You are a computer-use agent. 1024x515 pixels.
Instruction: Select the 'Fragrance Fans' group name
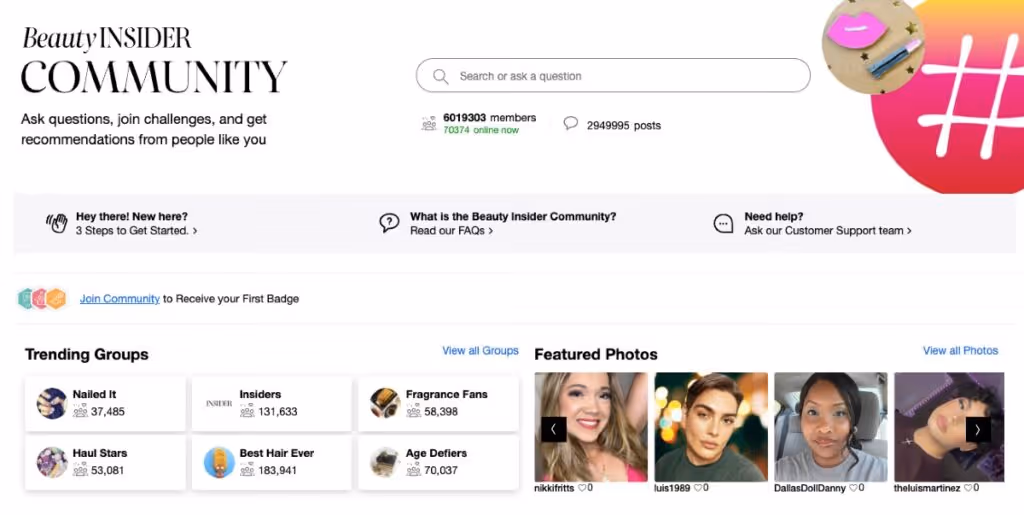pyautogui.click(x=447, y=394)
